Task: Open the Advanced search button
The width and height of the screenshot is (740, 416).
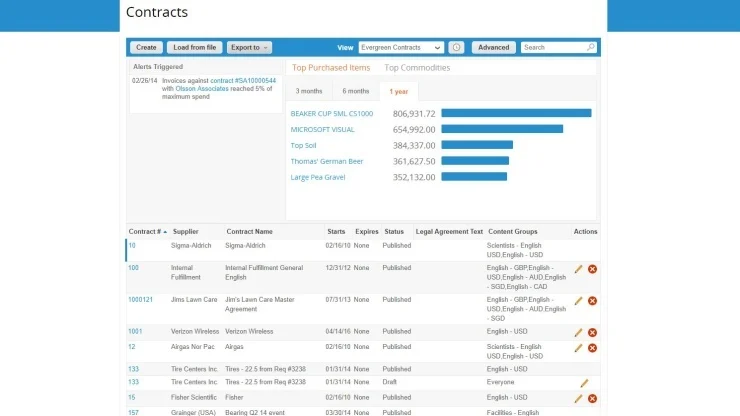Action: [493, 47]
